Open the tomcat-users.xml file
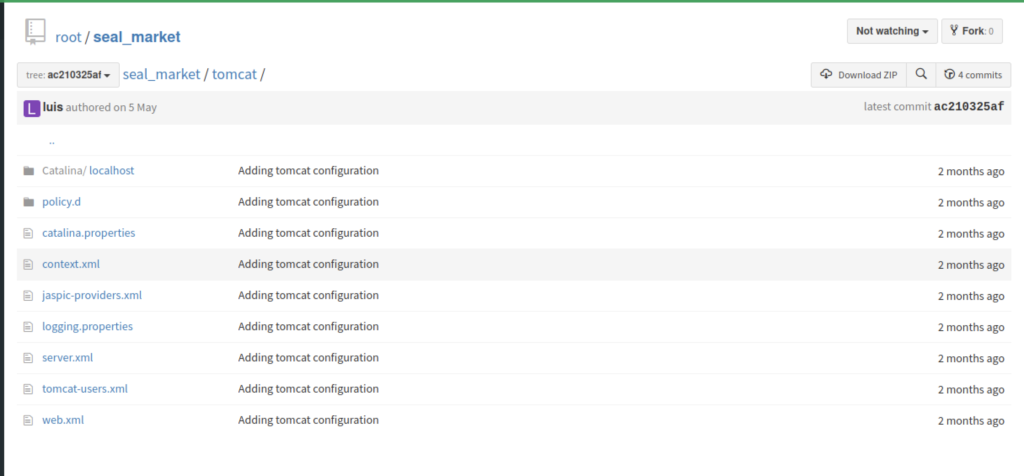This screenshot has width=1024, height=476. click(85, 389)
